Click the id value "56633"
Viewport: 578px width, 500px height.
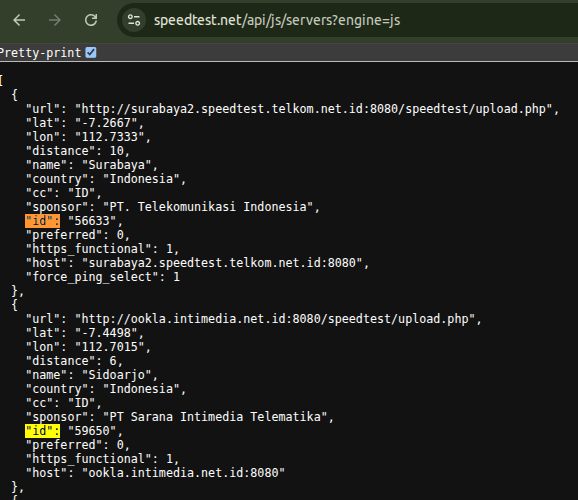[x=92, y=221]
